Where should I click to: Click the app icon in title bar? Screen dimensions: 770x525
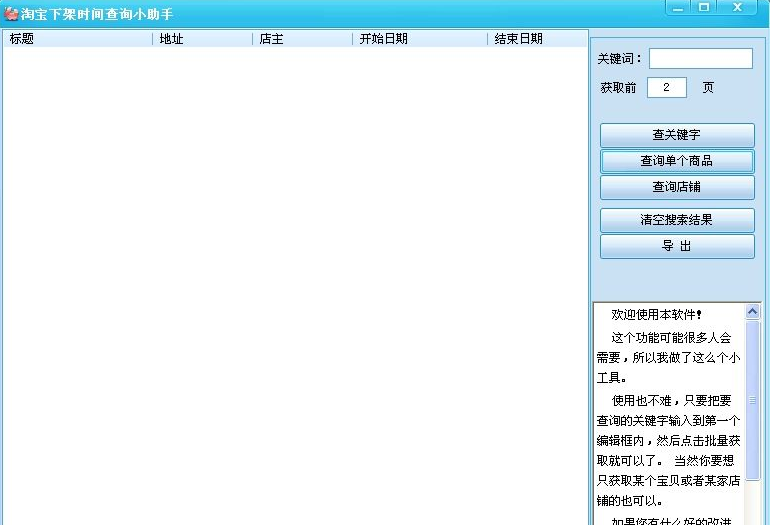[x=11, y=14]
